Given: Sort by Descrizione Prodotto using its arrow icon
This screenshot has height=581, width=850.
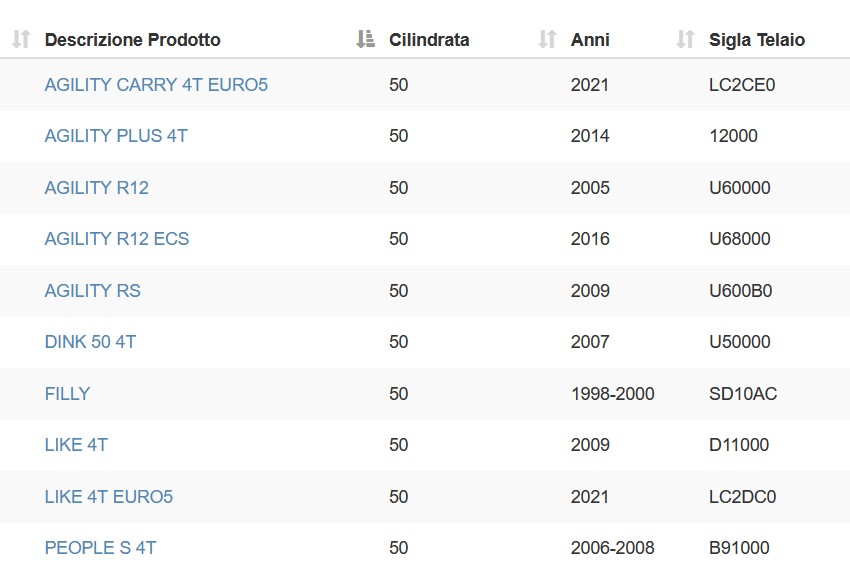Looking at the screenshot, I should tap(21, 39).
